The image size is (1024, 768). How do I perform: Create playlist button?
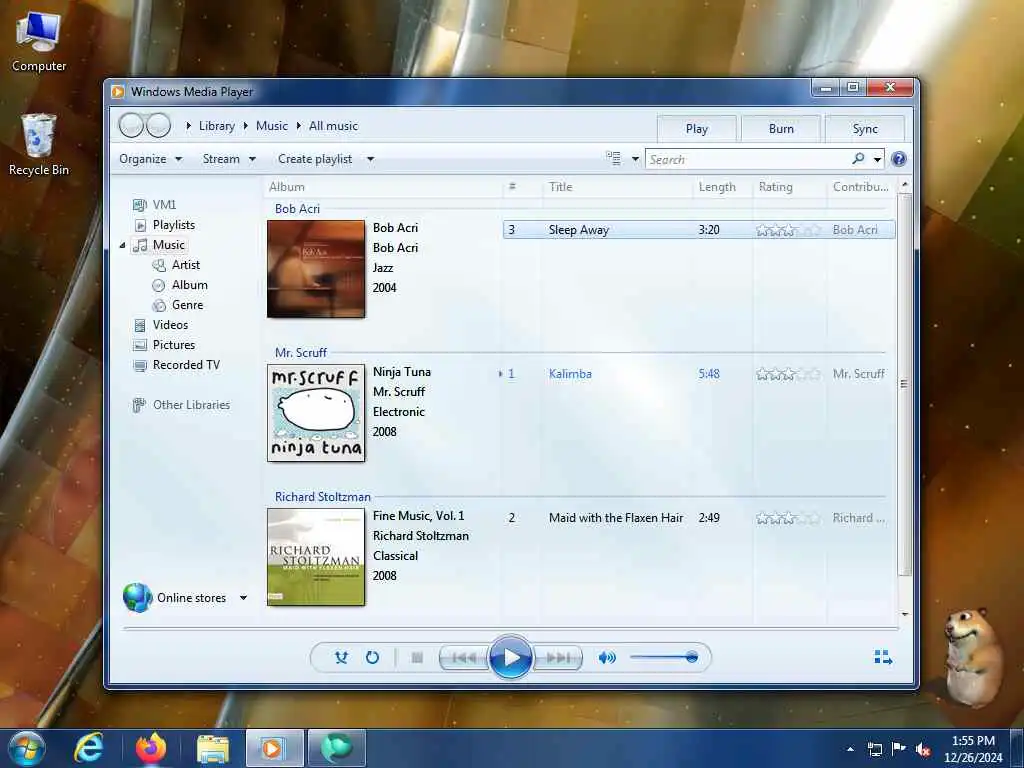[315, 159]
